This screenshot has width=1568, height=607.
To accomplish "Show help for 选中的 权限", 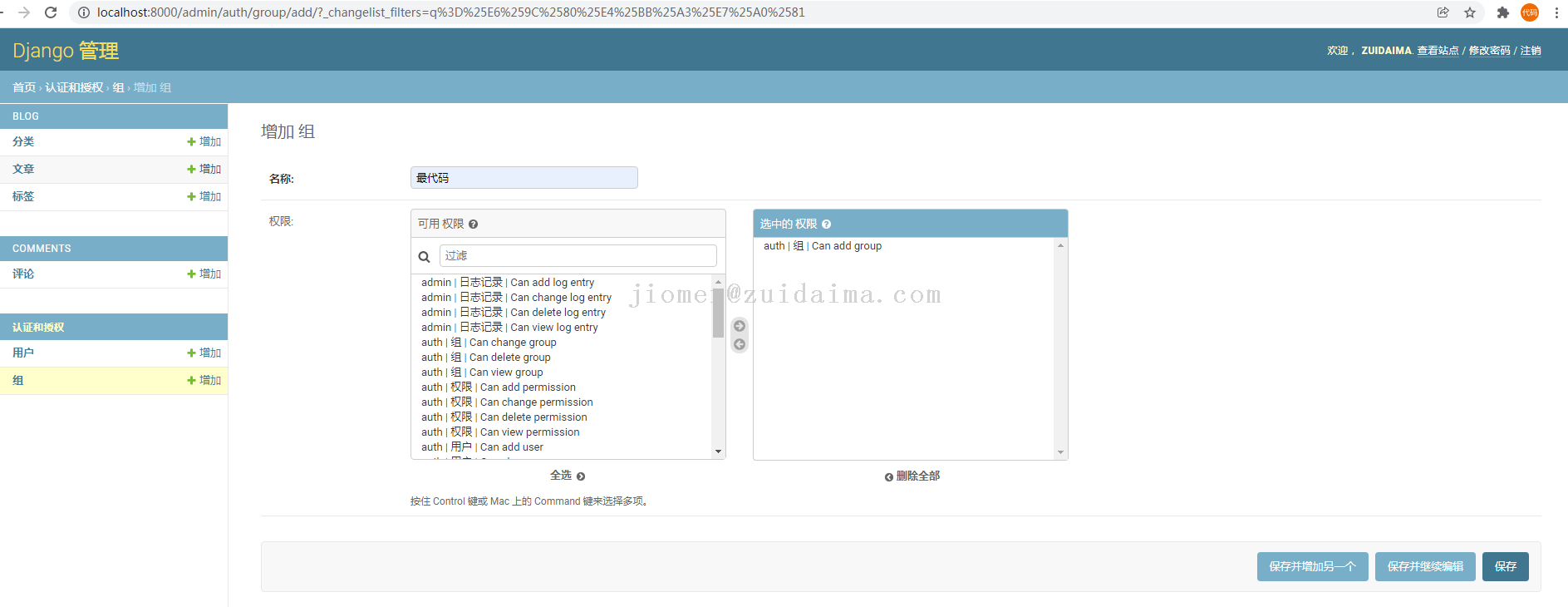I will (x=826, y=225).
